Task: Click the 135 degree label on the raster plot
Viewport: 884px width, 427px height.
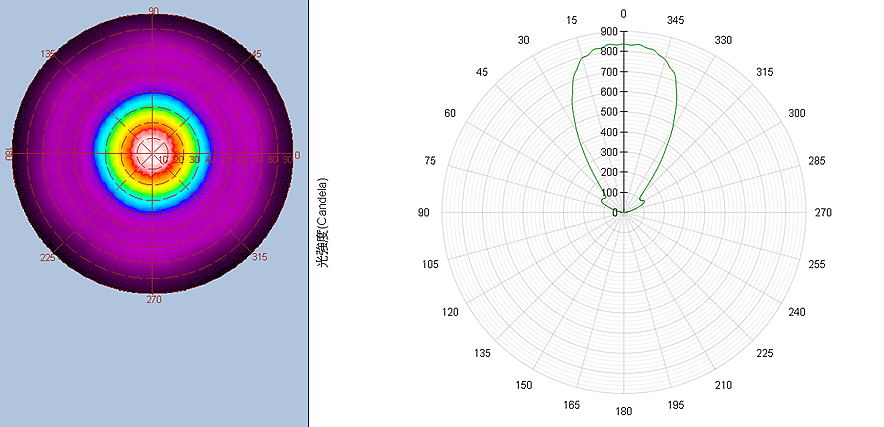Action: [49, 54]
